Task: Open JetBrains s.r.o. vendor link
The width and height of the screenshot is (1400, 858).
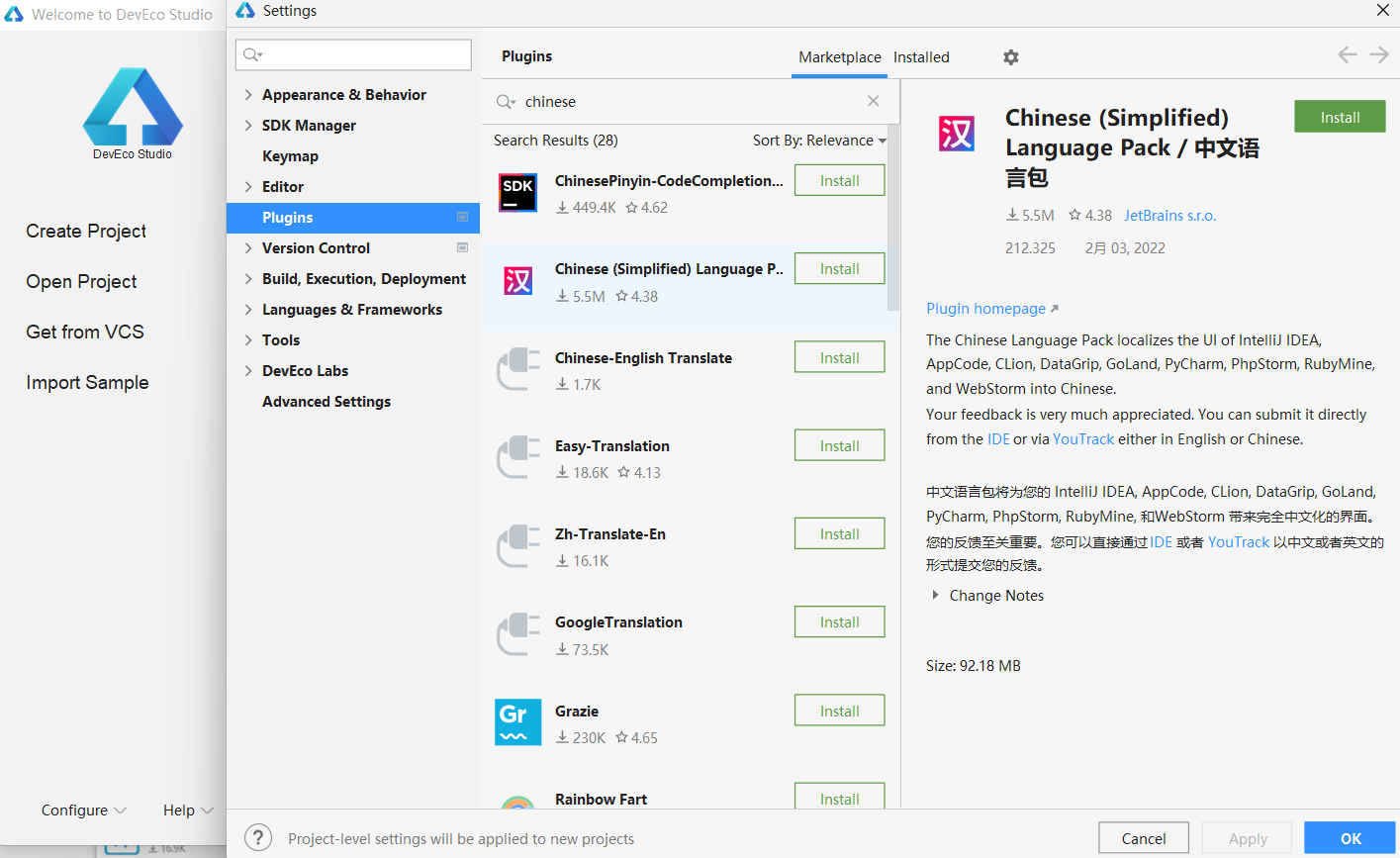Action: [x=1169, y=216]
